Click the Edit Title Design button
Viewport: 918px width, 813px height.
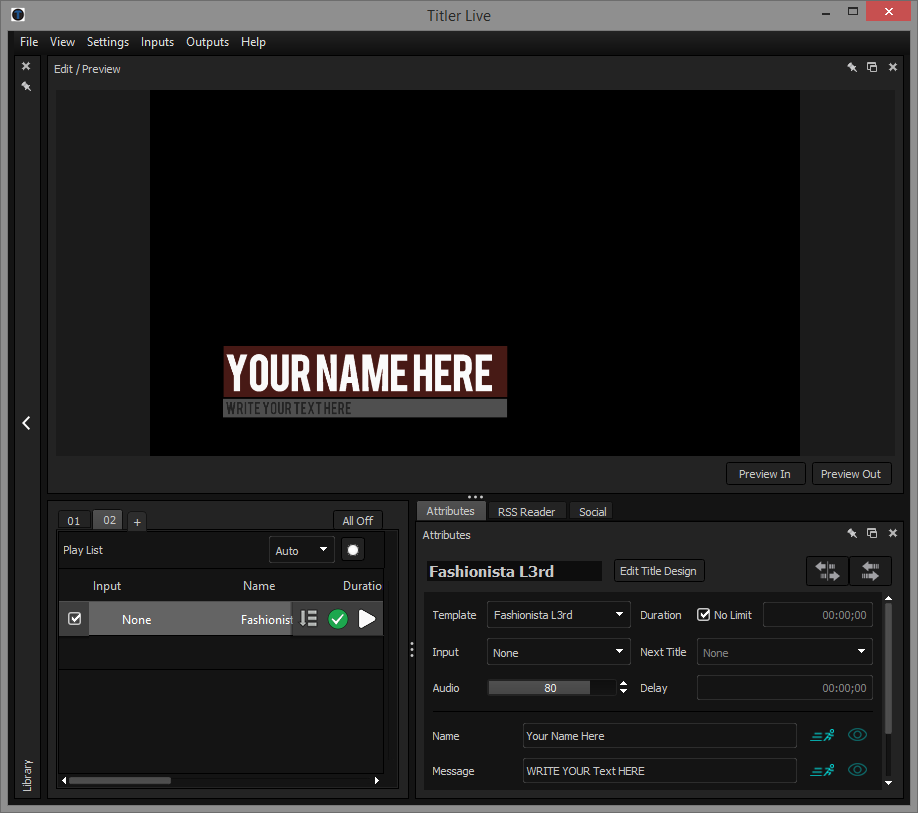(658, 571)
